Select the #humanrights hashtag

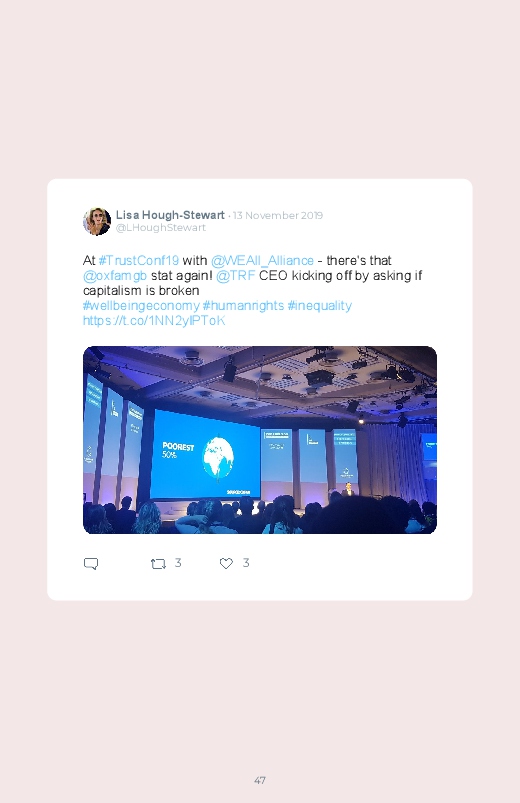click(243, 306)
